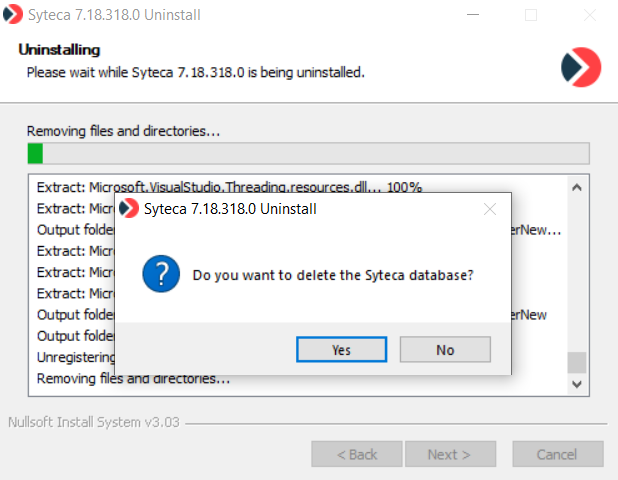Screen dimensions: 618x480
Task: Cancel the uninstallation
Action: click(x=557, y=454)
